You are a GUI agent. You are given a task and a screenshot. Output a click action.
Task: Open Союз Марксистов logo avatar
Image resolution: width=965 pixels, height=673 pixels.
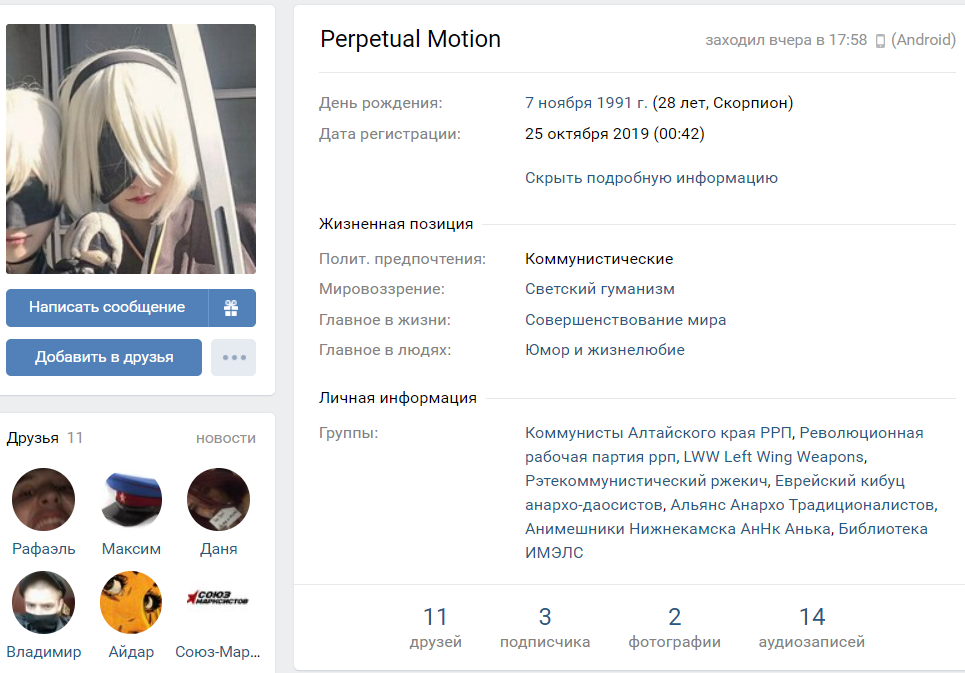click(x=218, y=602)
